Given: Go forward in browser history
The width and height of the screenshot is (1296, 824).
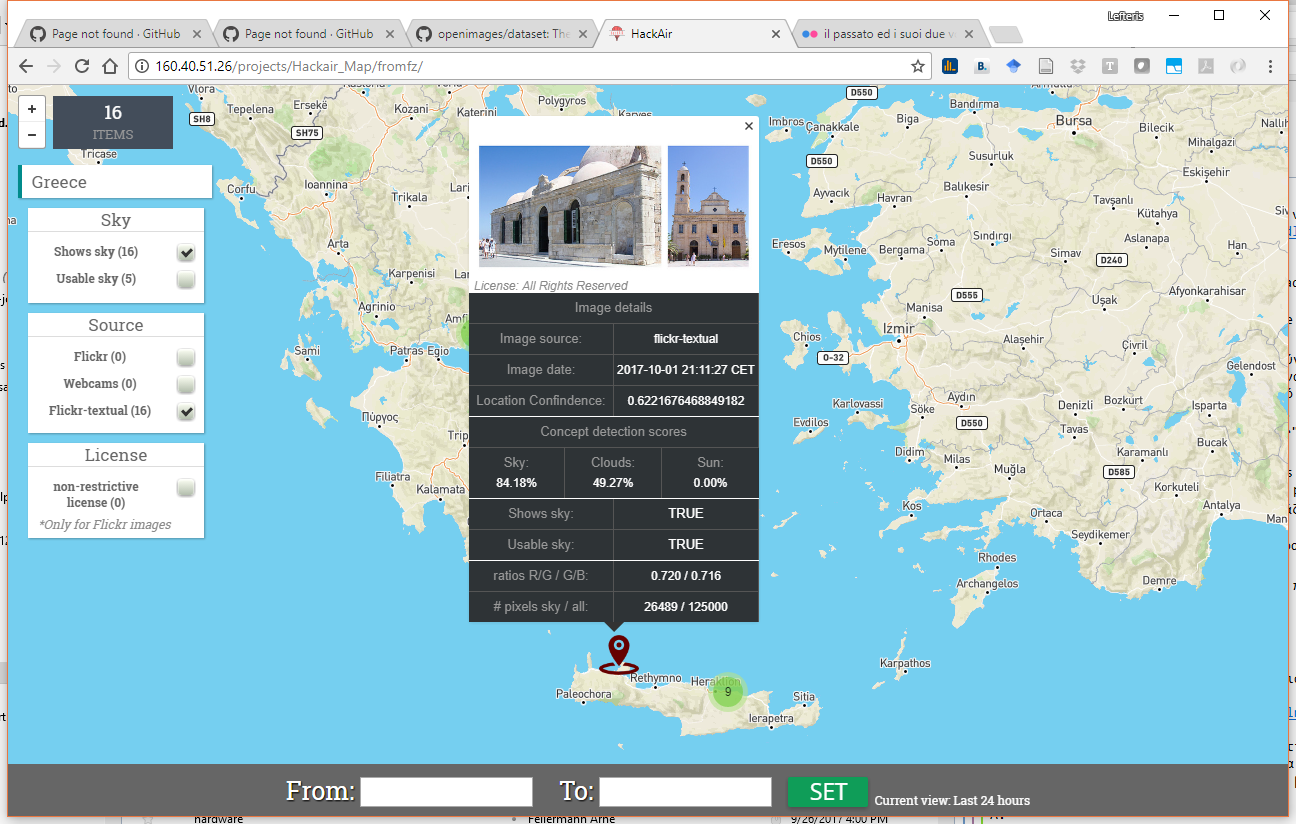Looking at the screenshot, I should (x=55, y=66).
